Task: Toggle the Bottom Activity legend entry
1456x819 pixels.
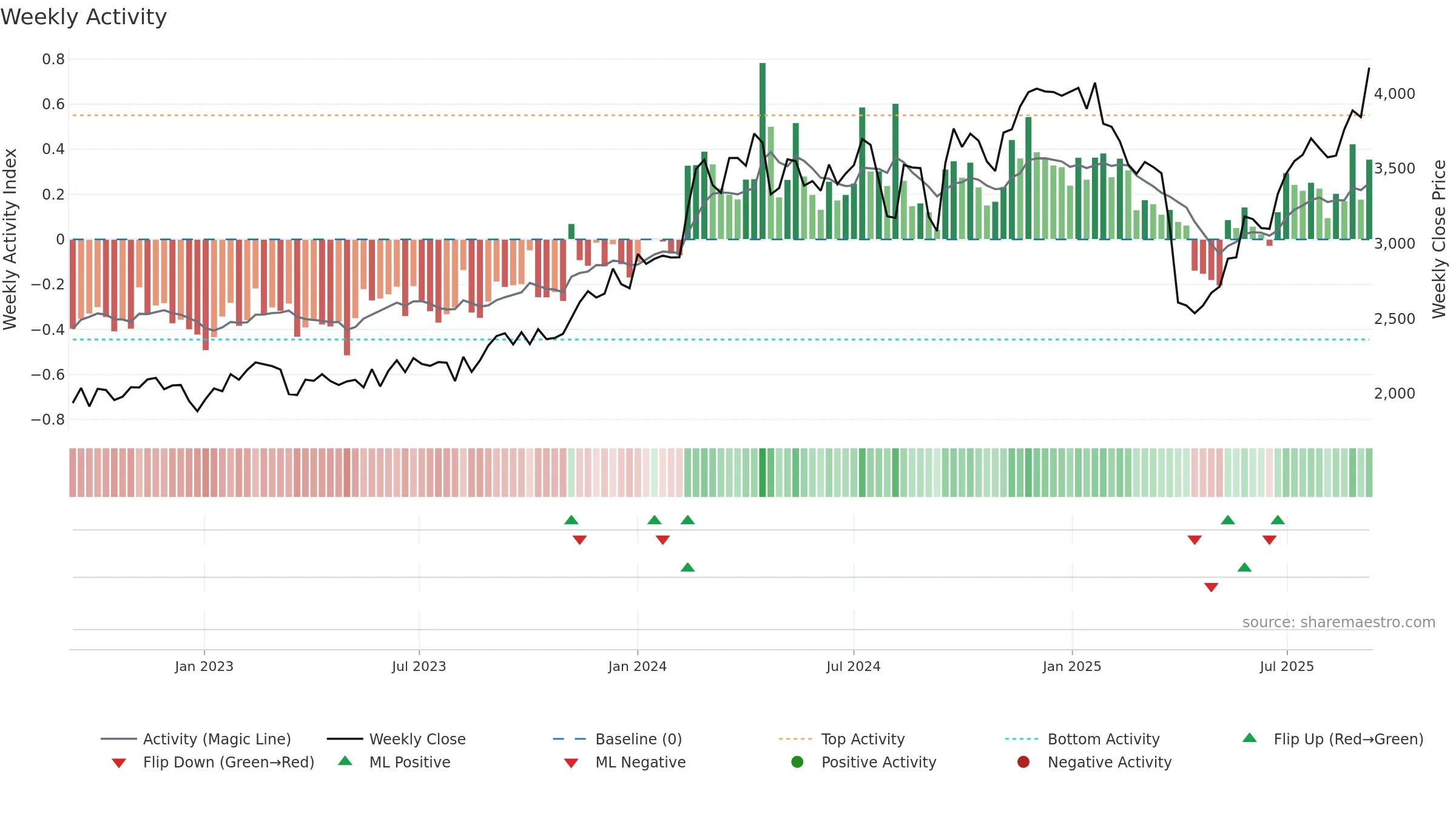Action: pos(1082,739)
